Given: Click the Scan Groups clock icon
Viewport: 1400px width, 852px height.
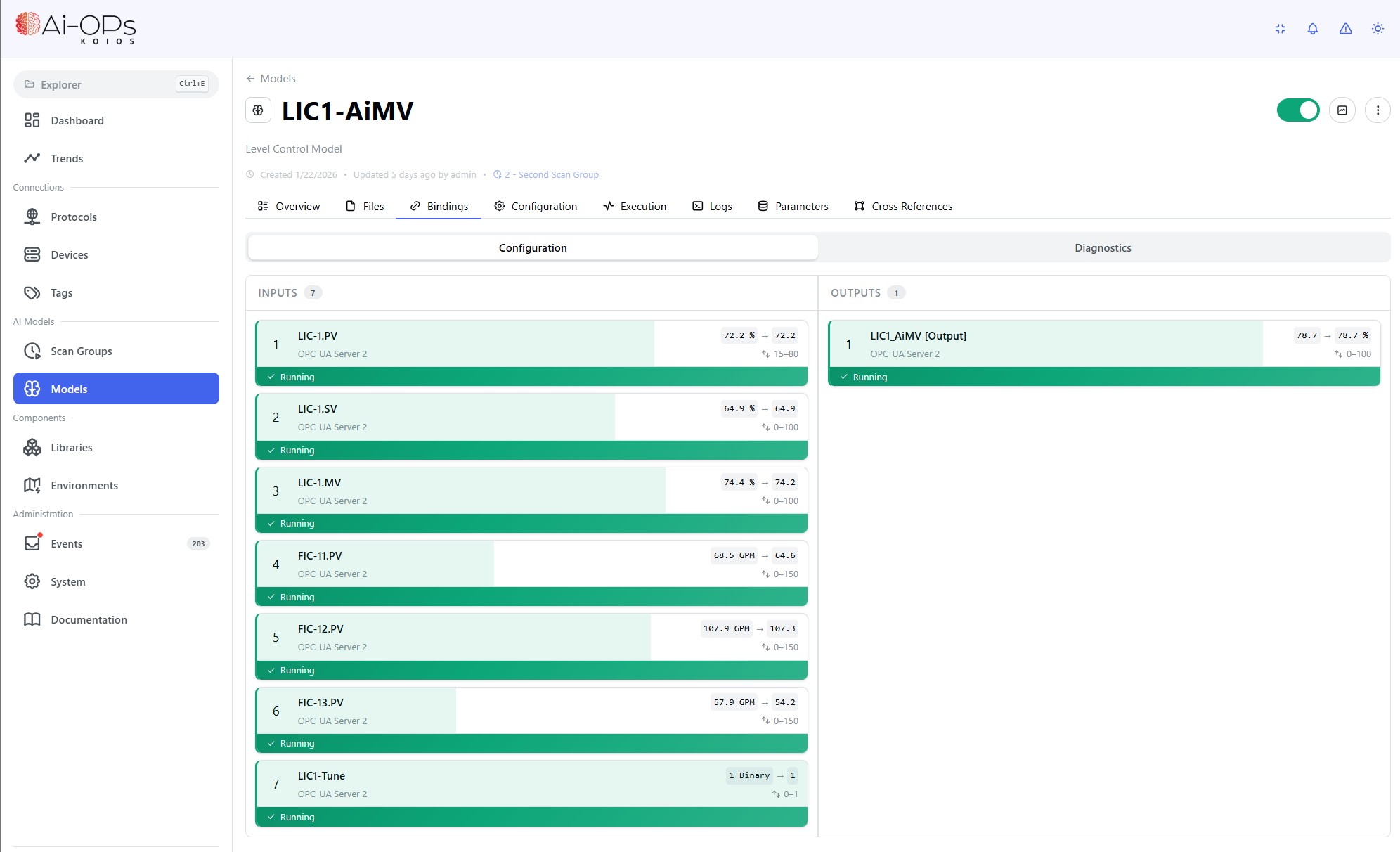Looking at the screenshot, I should [32, 351].
